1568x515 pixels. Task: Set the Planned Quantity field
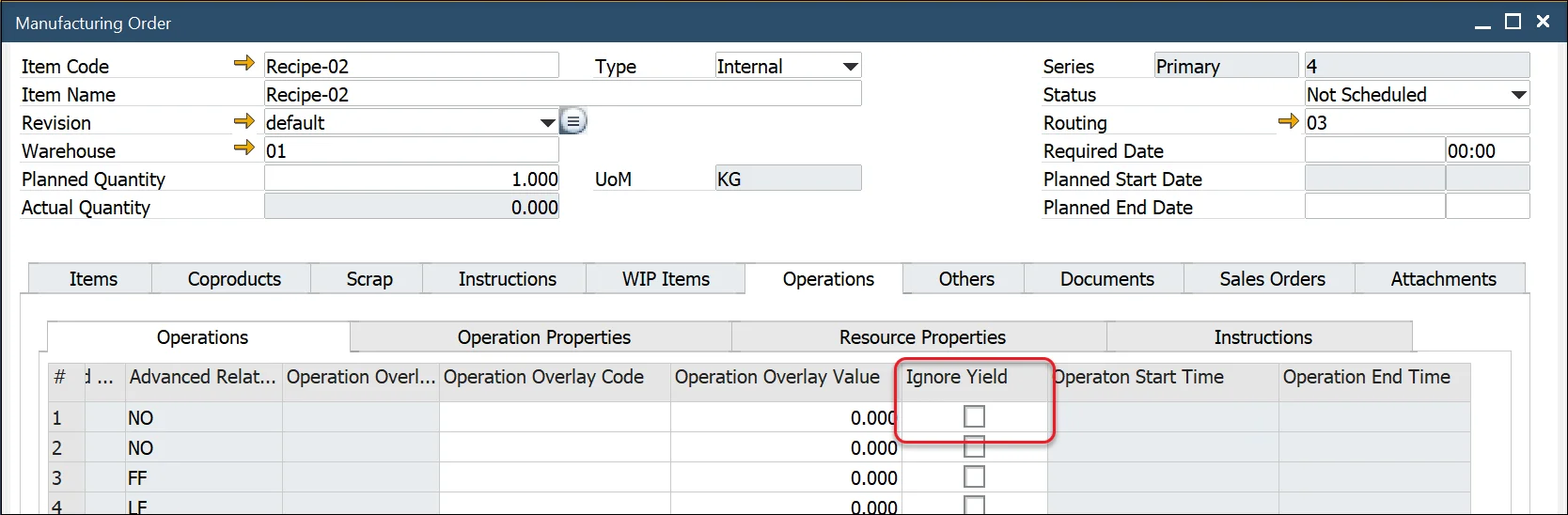[x=412, y=179]
